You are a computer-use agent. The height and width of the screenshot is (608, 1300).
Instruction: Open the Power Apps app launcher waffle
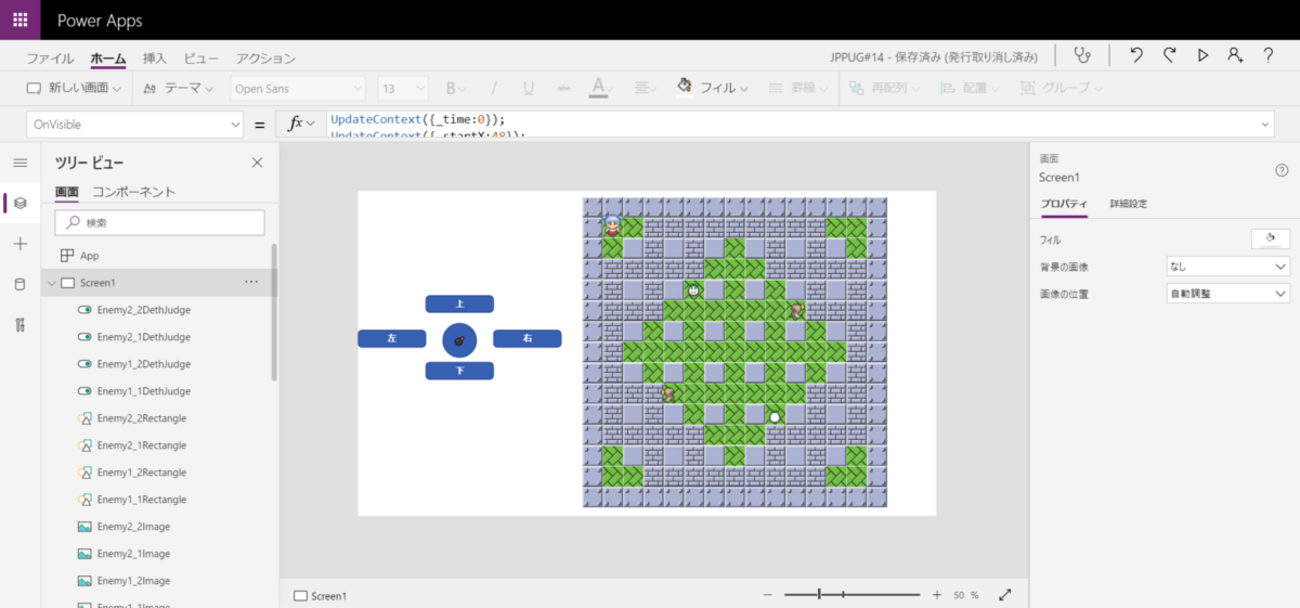(20, 20)
